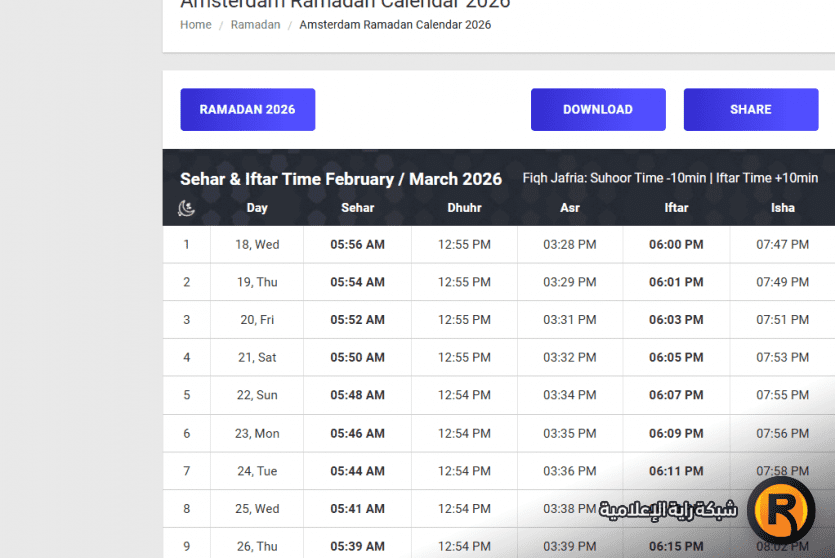Click the 21, Sat date cell
The image size is (835, 558).
click(x=257, y=358)
